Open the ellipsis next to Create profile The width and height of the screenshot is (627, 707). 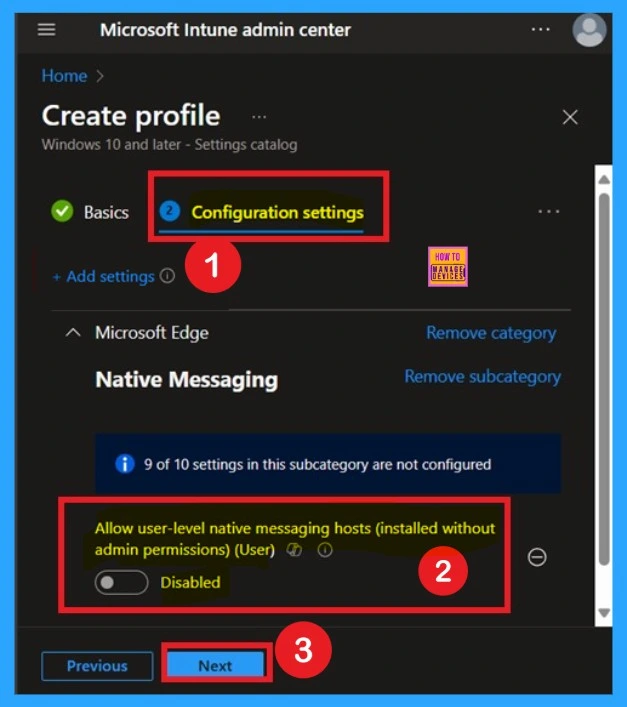[259, 117]
